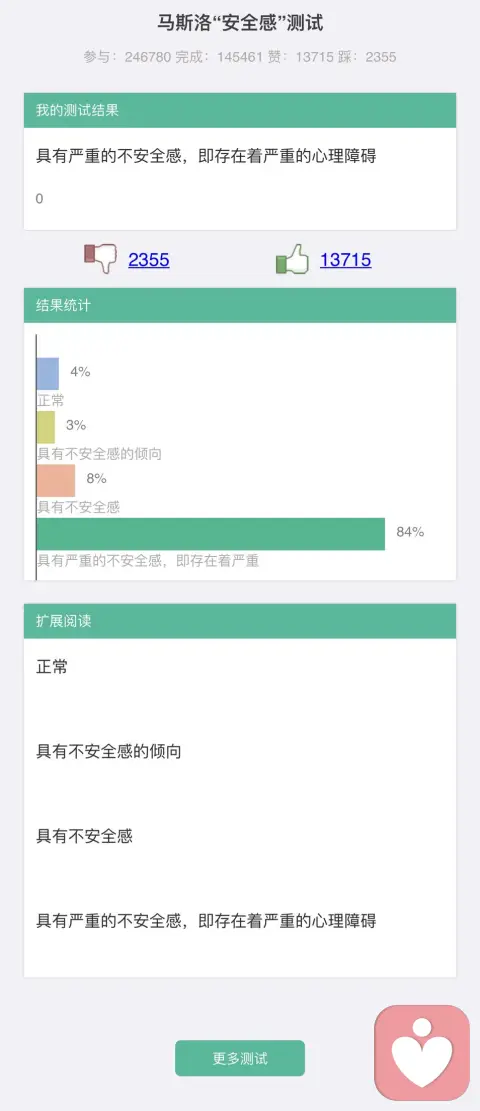Click the green thumbs-up like icon
The height and width of the screenshot is (1111, 480).
tap(293, 259)
